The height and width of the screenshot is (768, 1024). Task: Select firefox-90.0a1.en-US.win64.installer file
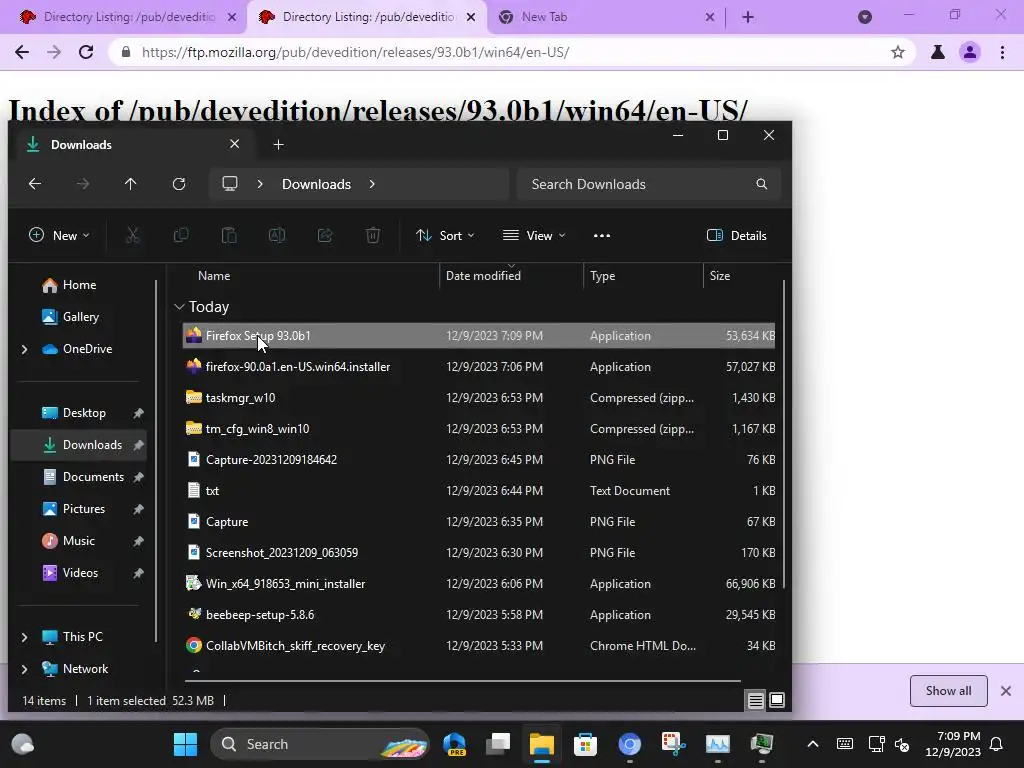click(479, 367)
